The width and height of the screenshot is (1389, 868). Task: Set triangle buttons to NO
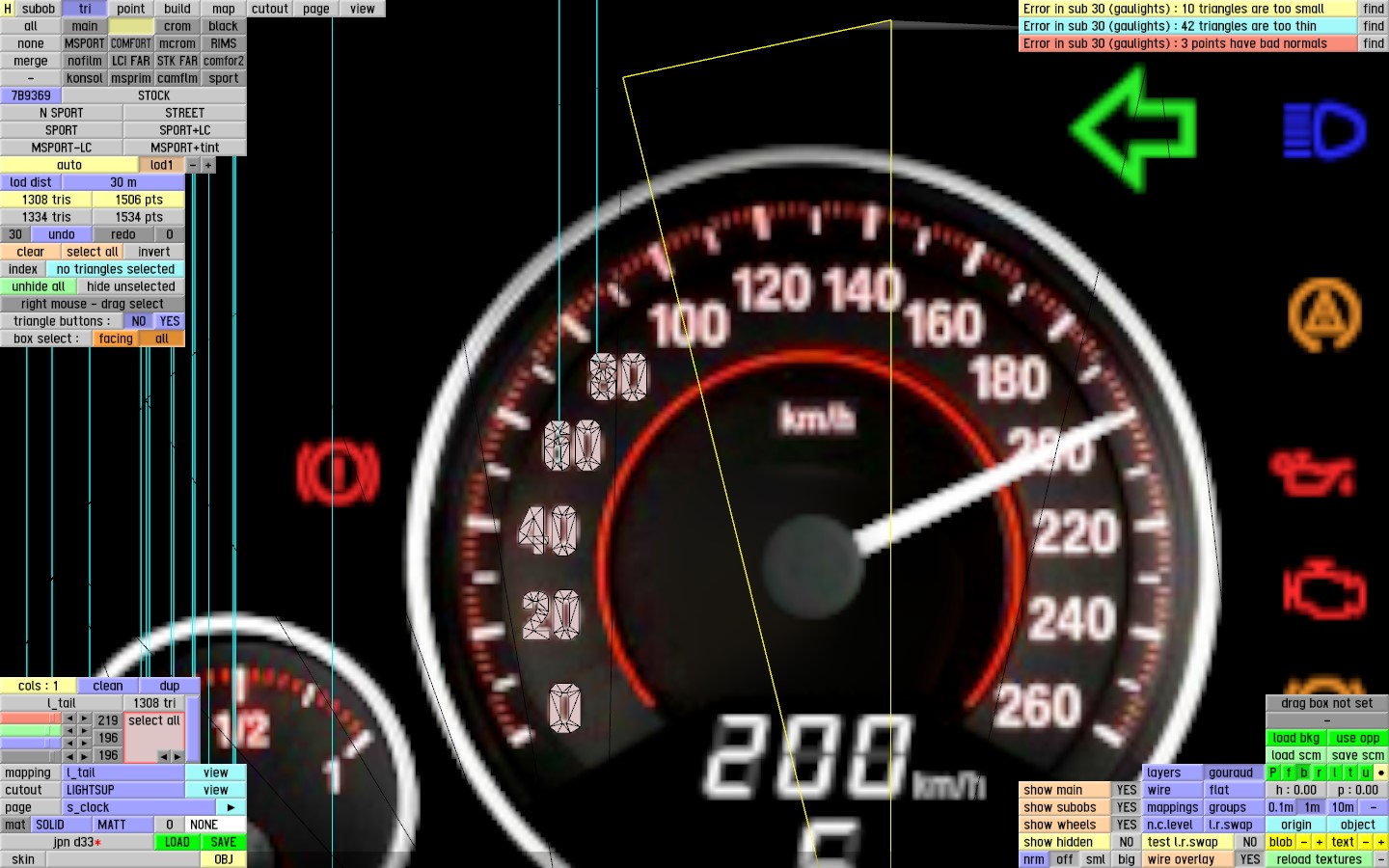pyautogui.click(x=139, y=321)
